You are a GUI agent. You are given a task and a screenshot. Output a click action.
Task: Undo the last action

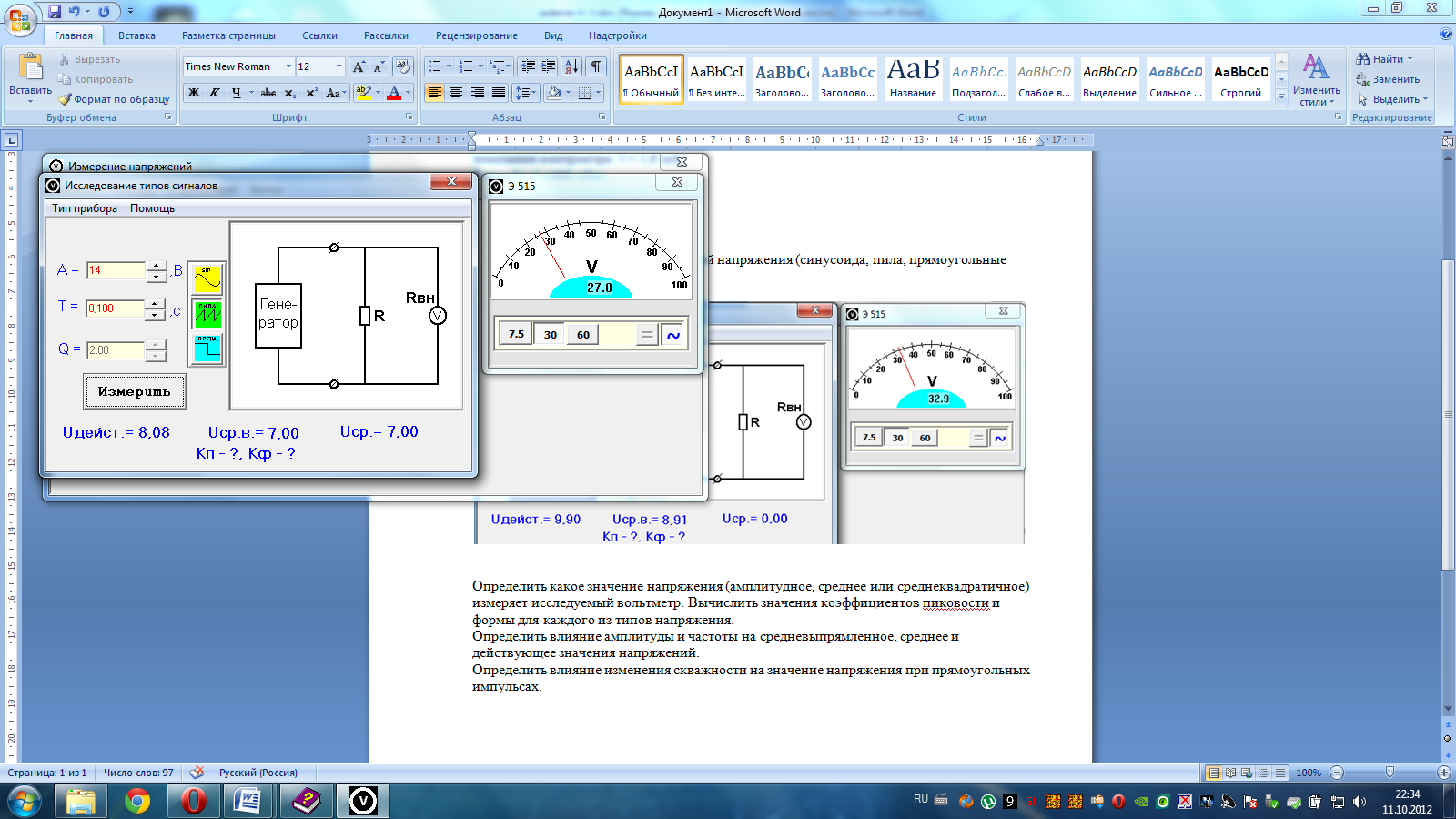tap(75, 12)
